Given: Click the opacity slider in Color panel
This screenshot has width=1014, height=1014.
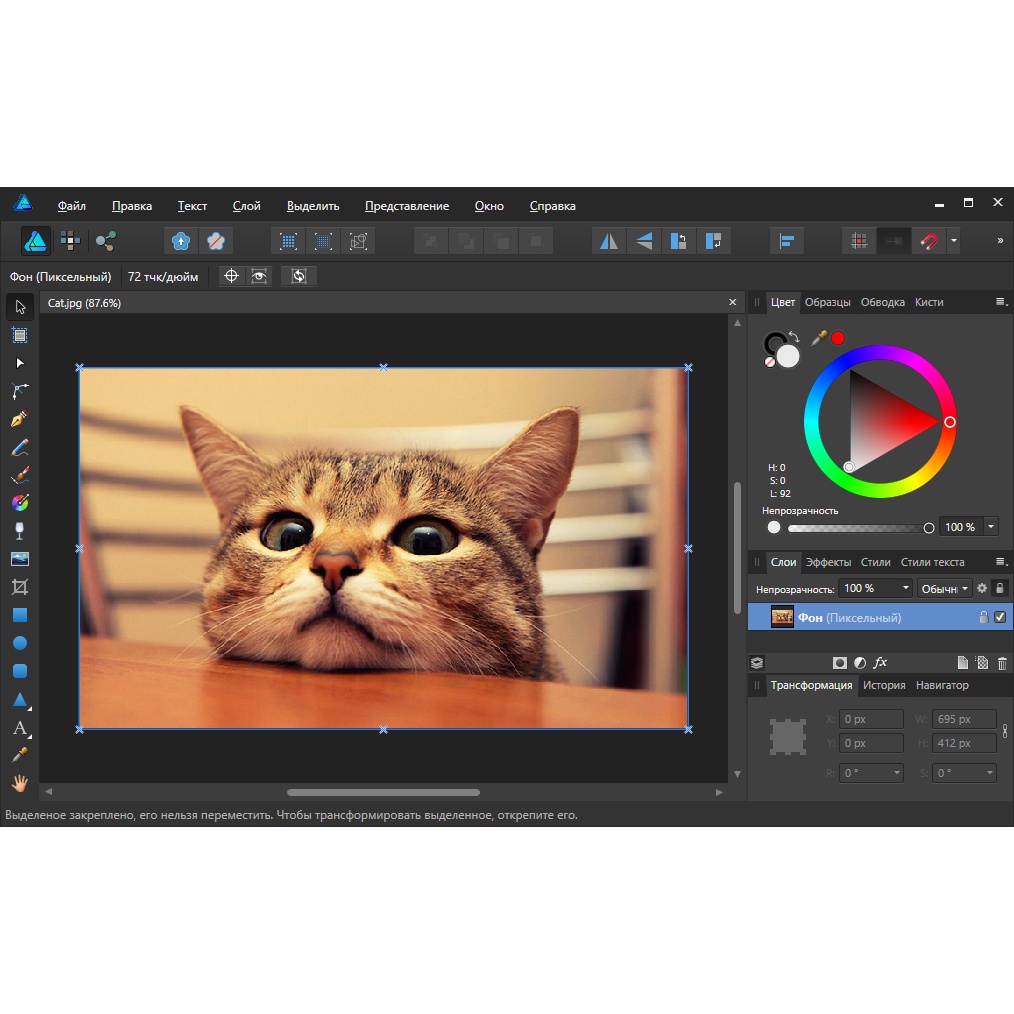Looking at the screenshot, I should point(858,527).
